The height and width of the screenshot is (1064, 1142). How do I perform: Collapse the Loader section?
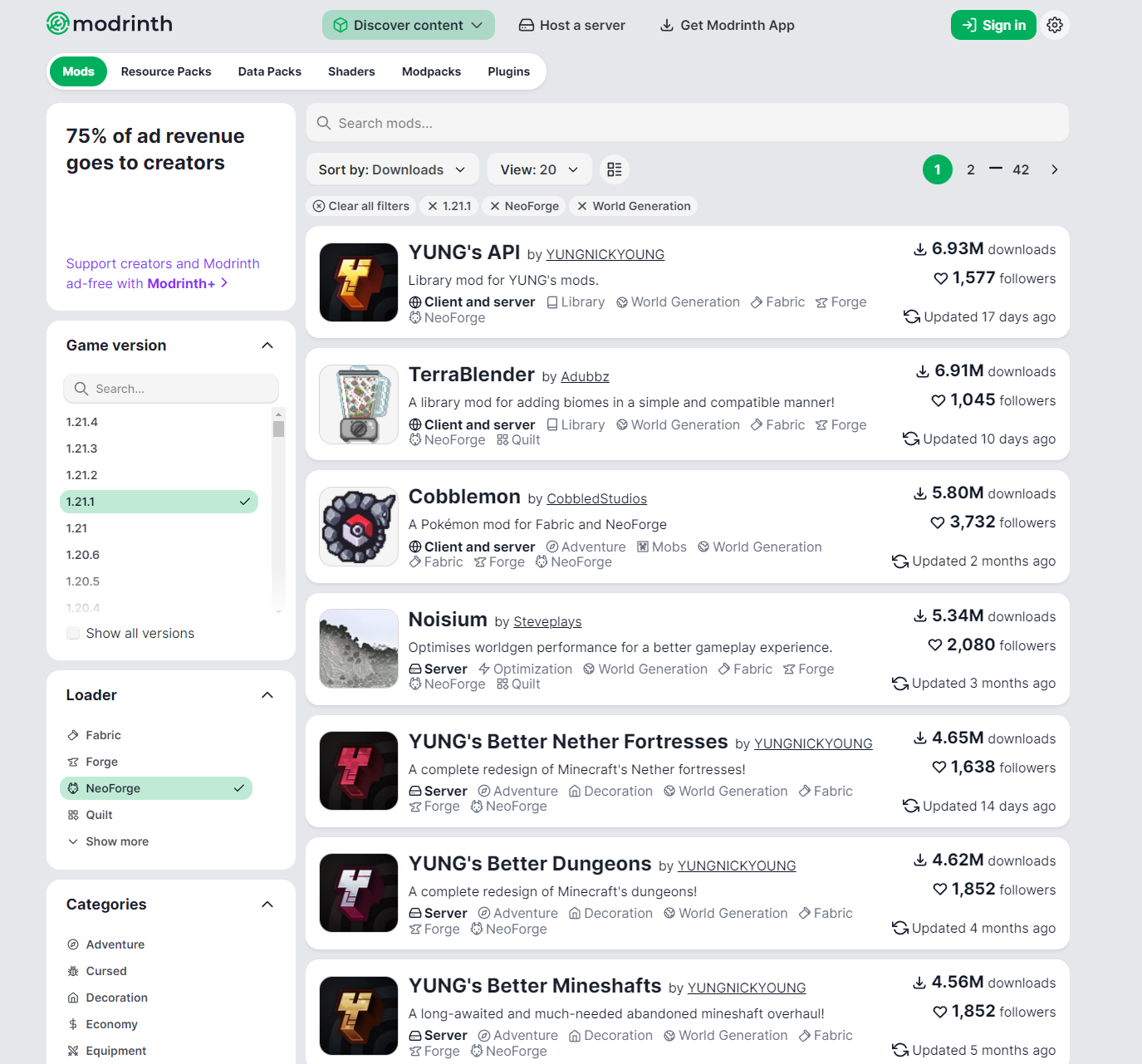(267, 695)
